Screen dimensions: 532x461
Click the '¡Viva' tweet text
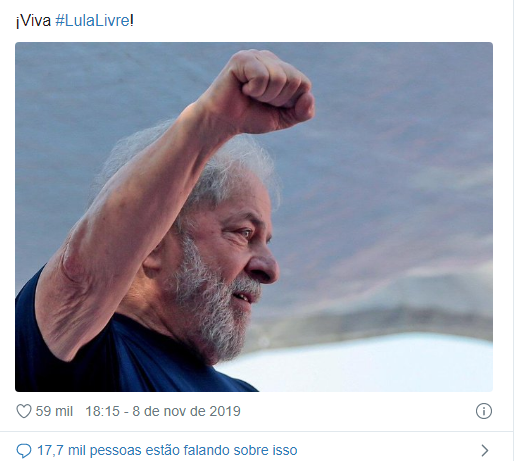click(x=33, y=21)
